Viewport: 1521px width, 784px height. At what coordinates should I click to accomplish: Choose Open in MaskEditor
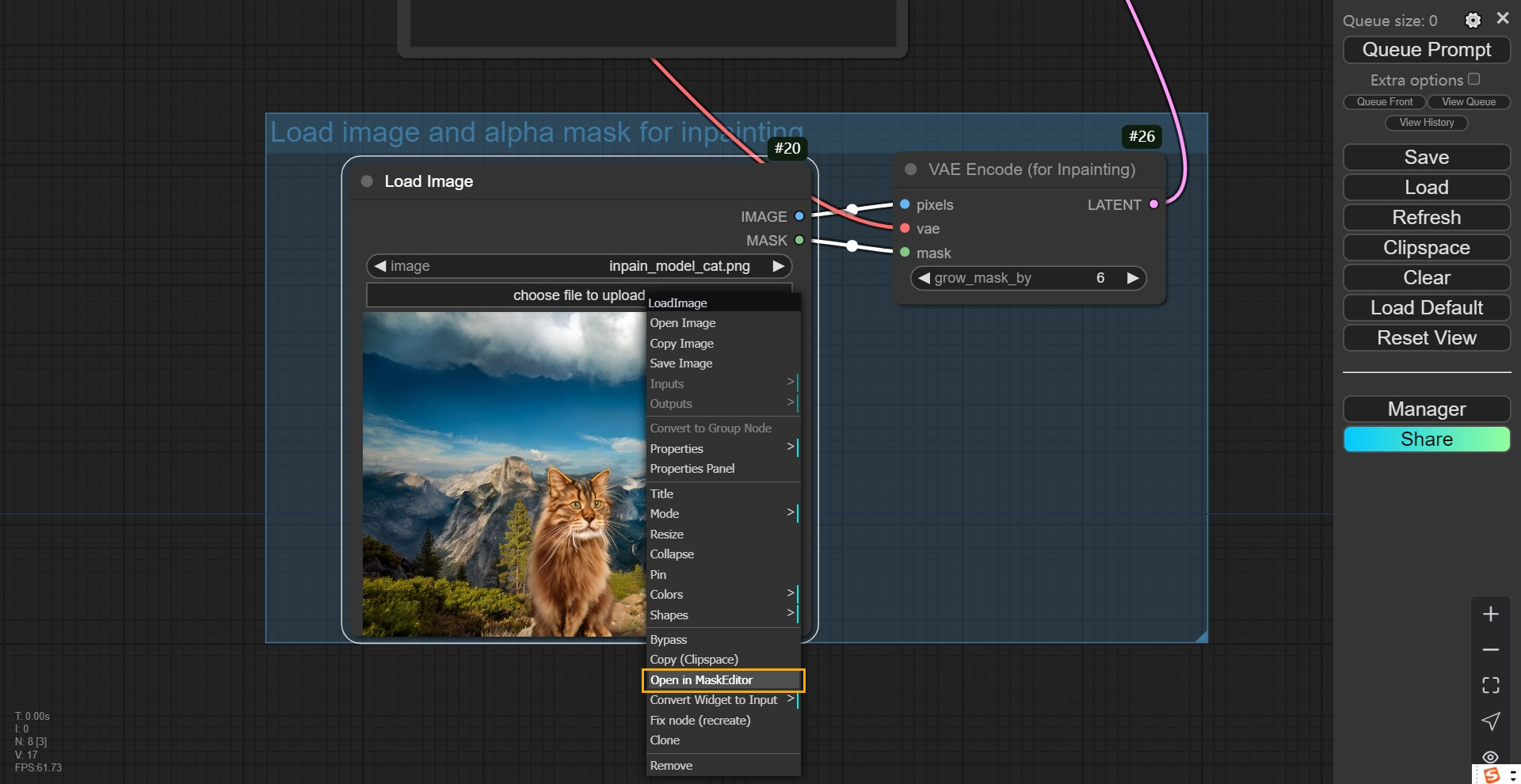723,680
